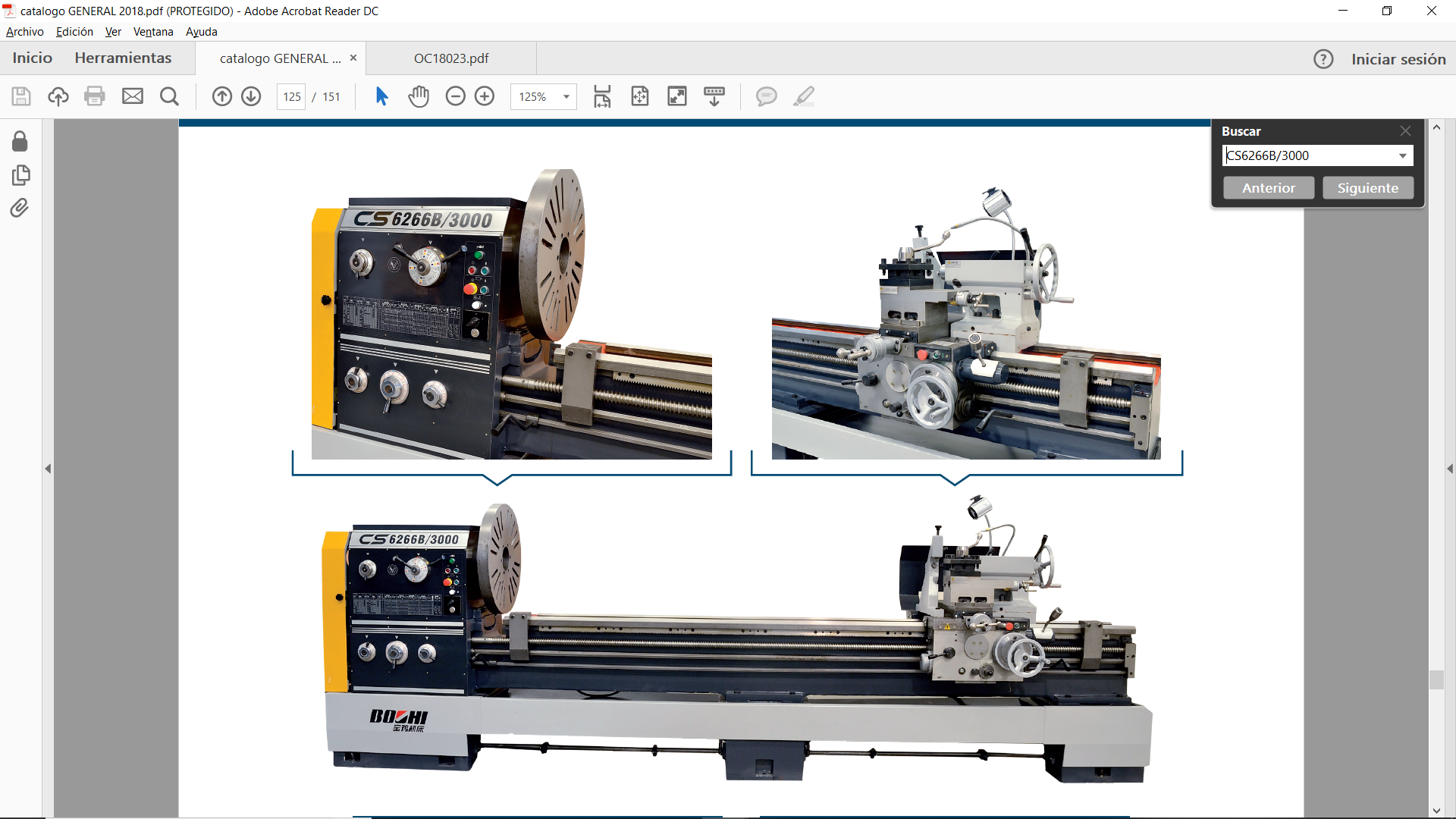Choose the selection arrow tool
1456x819 pixels.
point(381,96)
